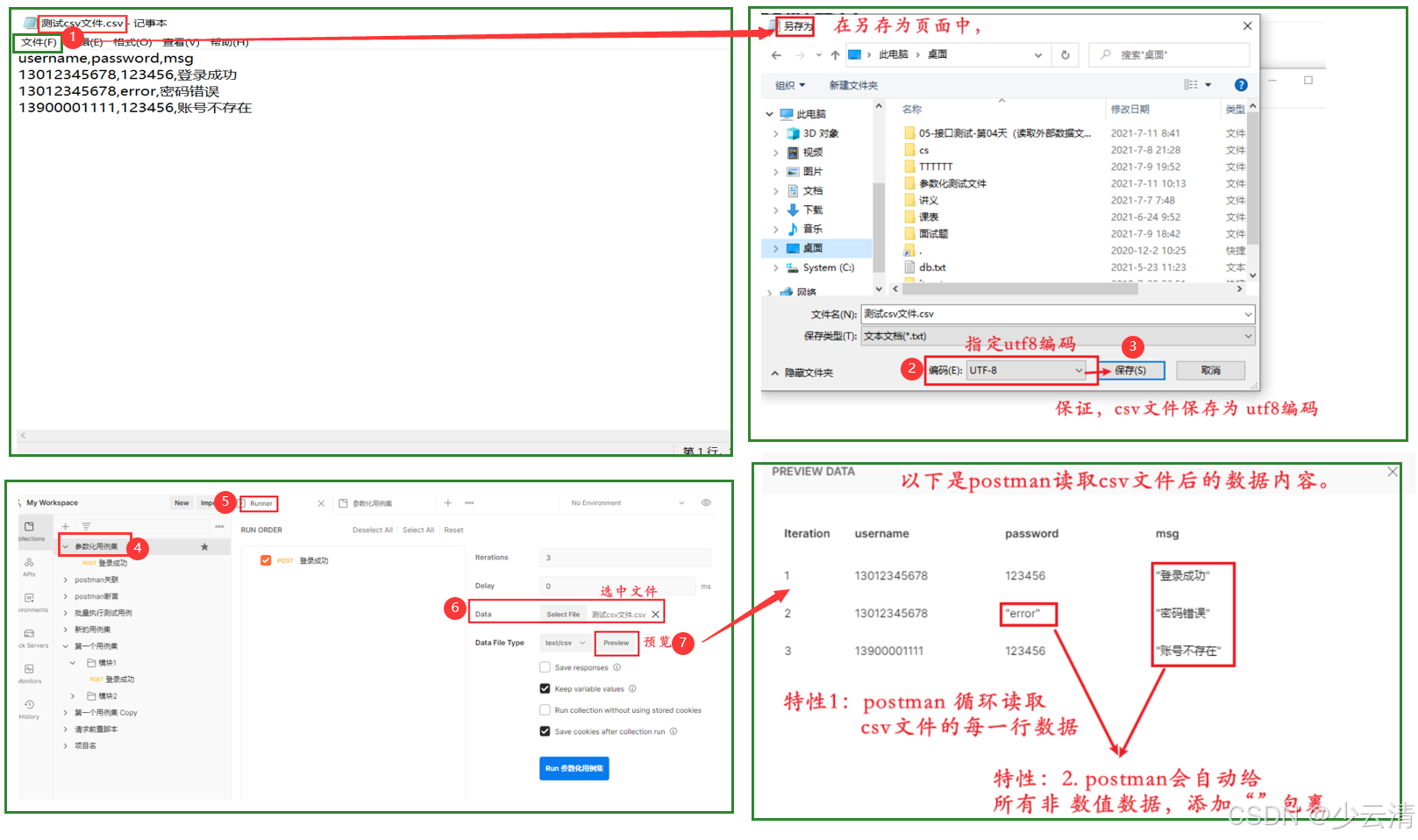This screenshot has height=840, width=1418.
Task: Collapse 隐藏文件夹 in Save As dialog
Action: point(802,373)
